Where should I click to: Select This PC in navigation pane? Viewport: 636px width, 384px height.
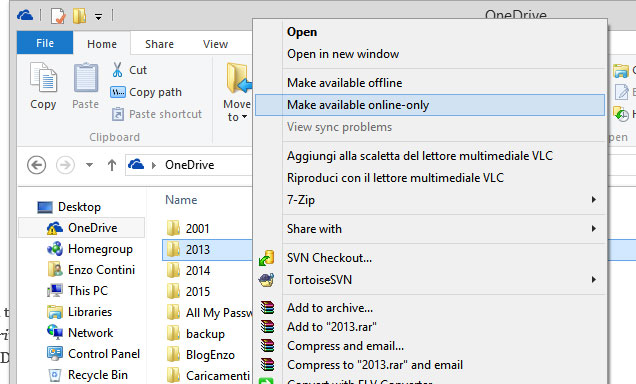click(x=77, y=291)
